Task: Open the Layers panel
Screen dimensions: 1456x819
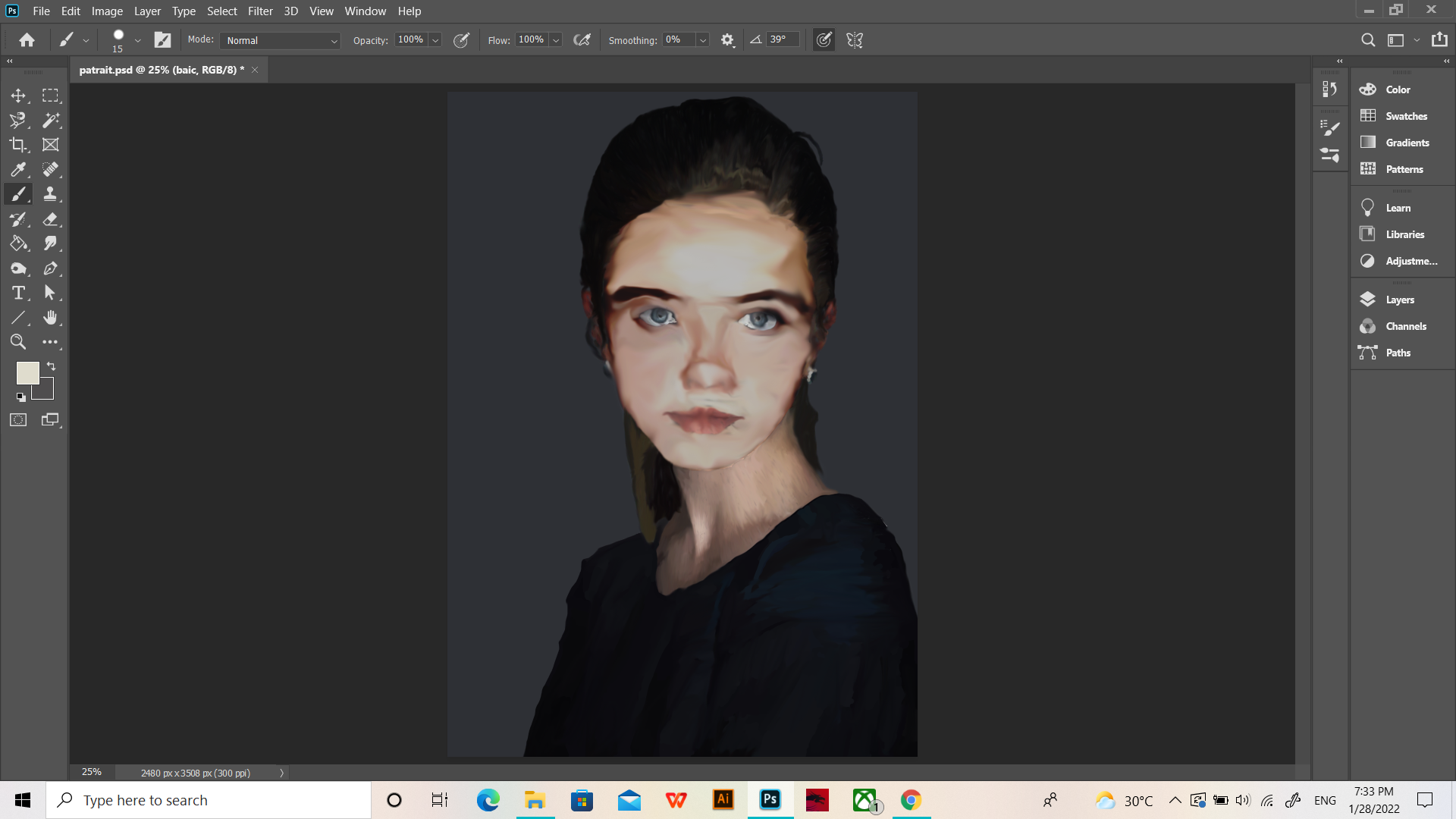Action: [1399, 300]
